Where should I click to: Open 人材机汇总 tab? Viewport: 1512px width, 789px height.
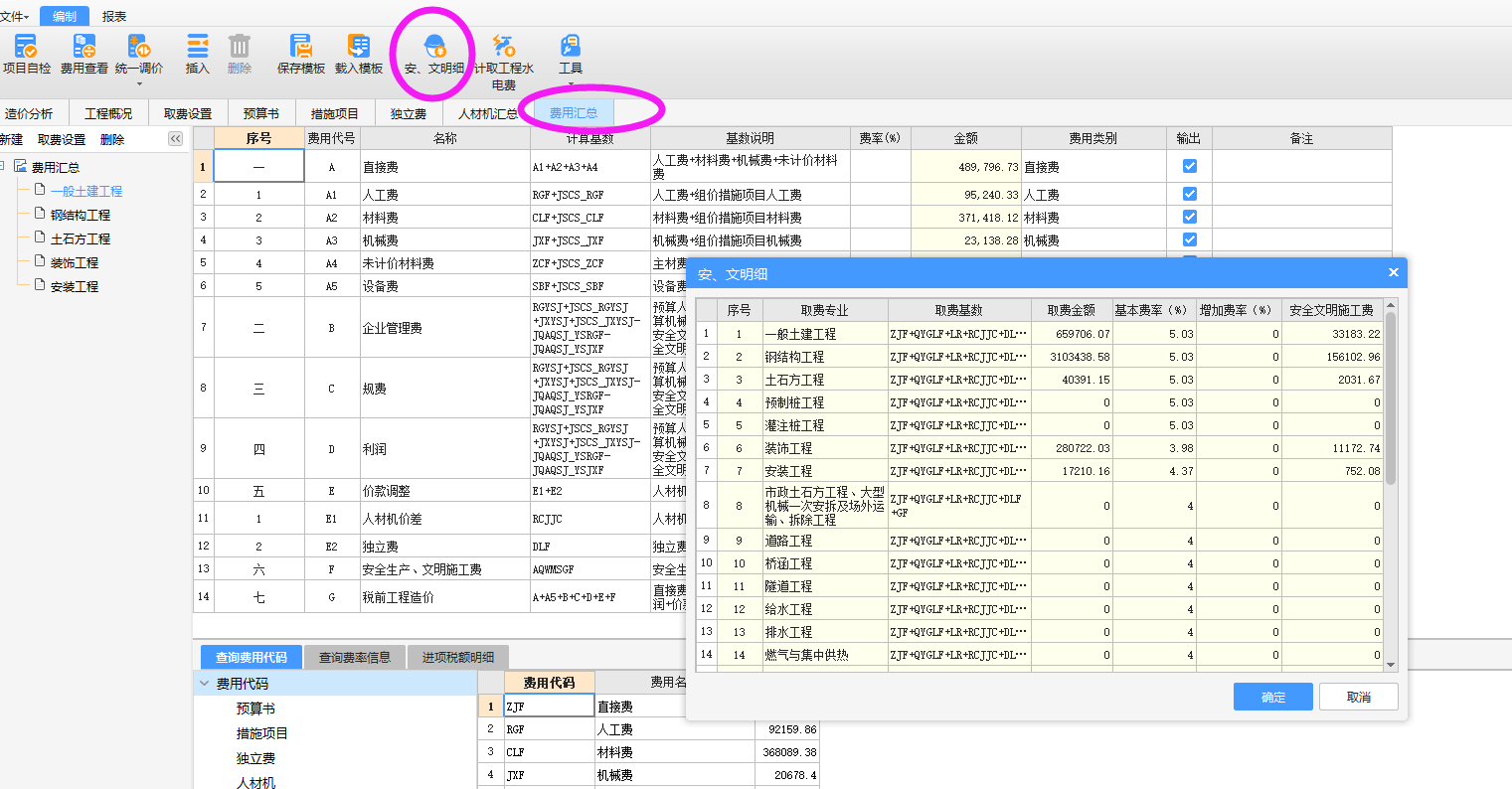[488, 114]
